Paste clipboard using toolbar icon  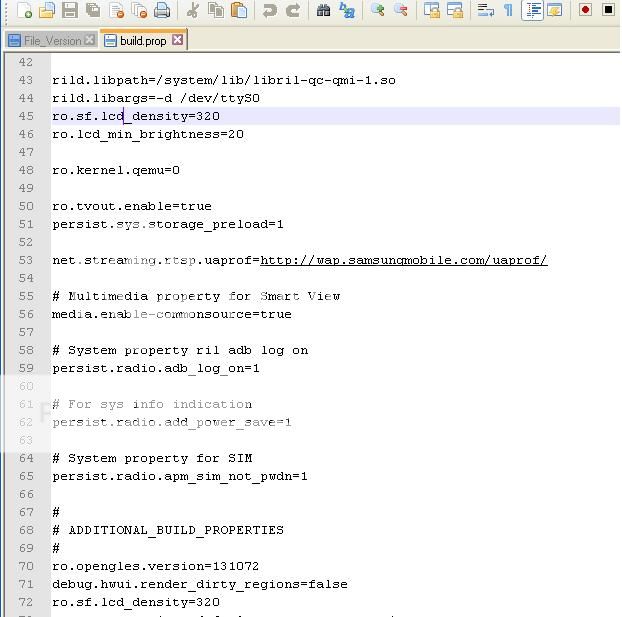click(239, 11)
